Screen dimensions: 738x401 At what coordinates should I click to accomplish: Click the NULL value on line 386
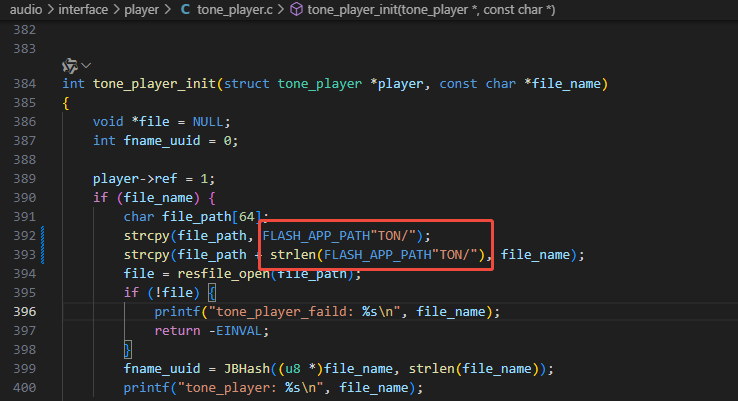click(x=208, y=122)
